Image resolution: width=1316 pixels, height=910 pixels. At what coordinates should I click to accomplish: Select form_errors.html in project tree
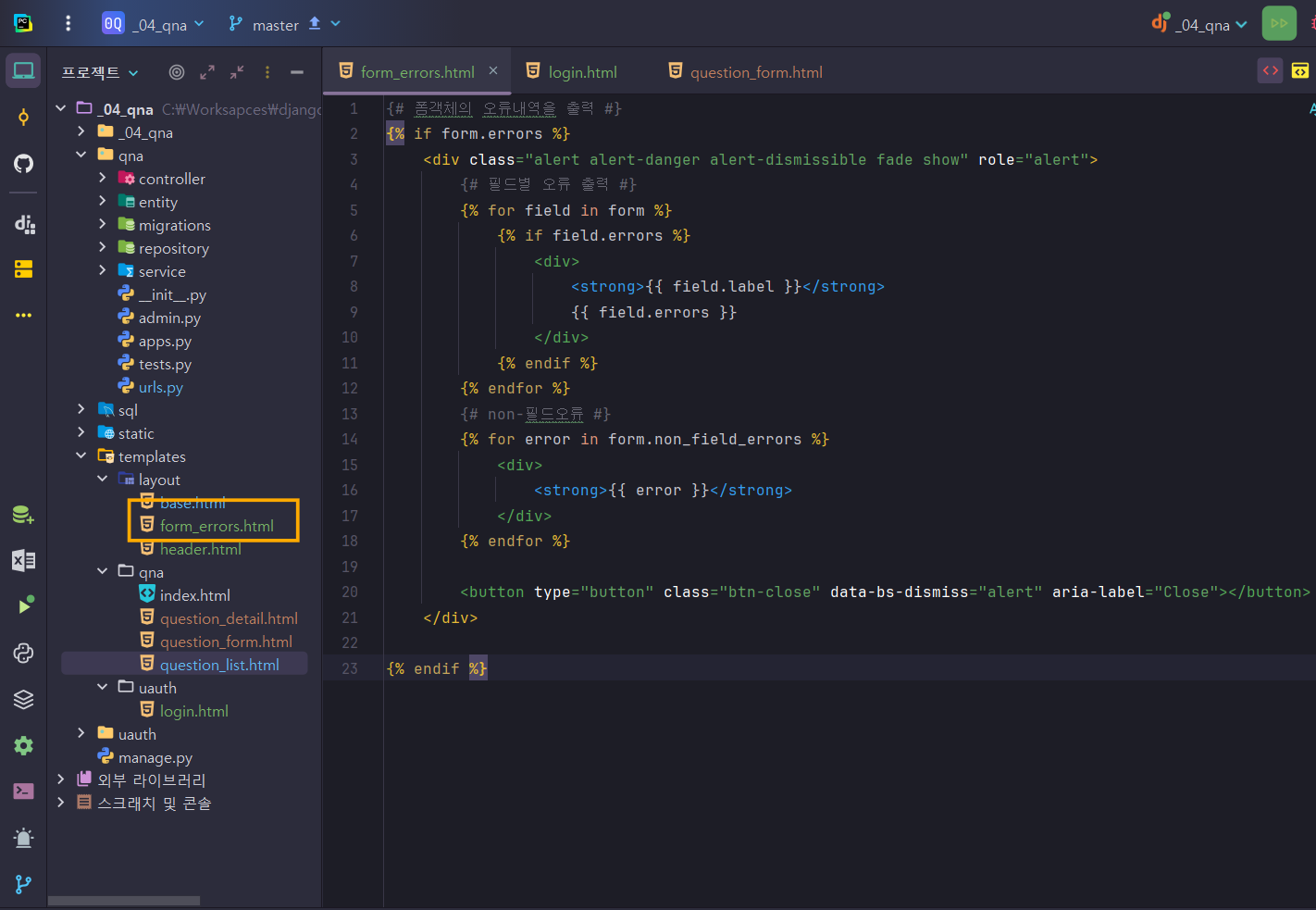[x=217, y=526]
